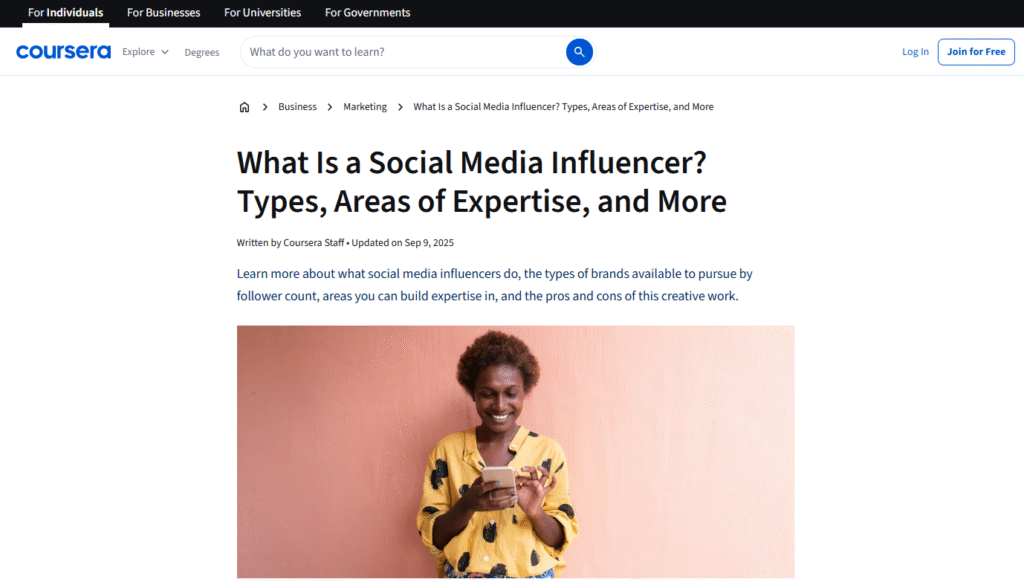Click the Coursera logo

pyautogui.click(x=63, y=52)
